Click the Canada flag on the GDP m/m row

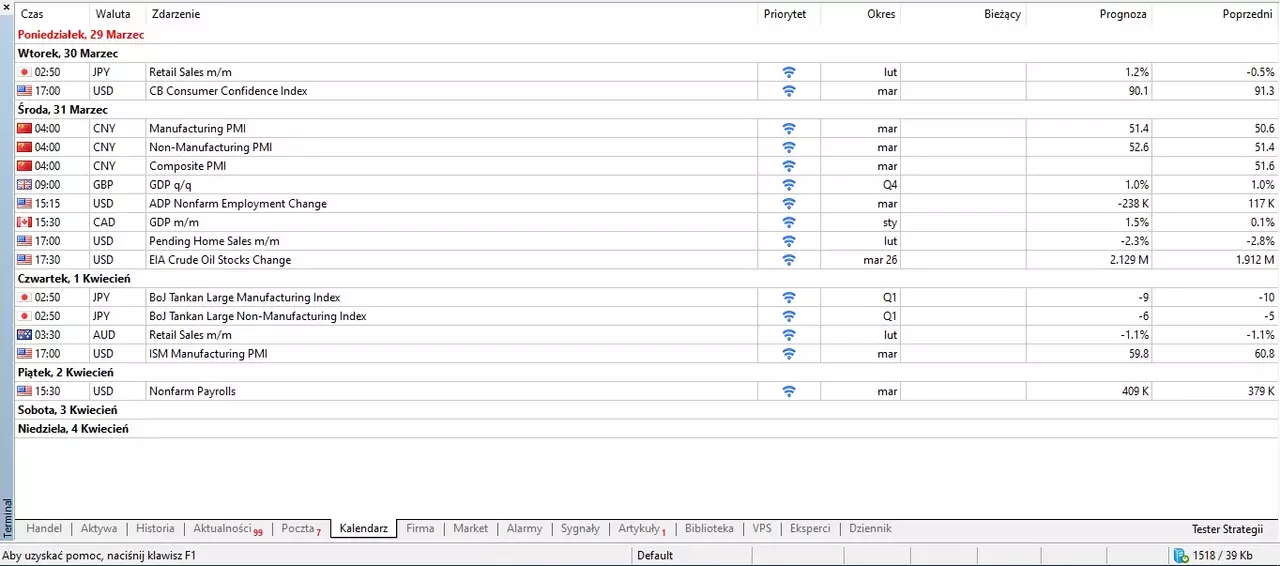tap(24, 222)
